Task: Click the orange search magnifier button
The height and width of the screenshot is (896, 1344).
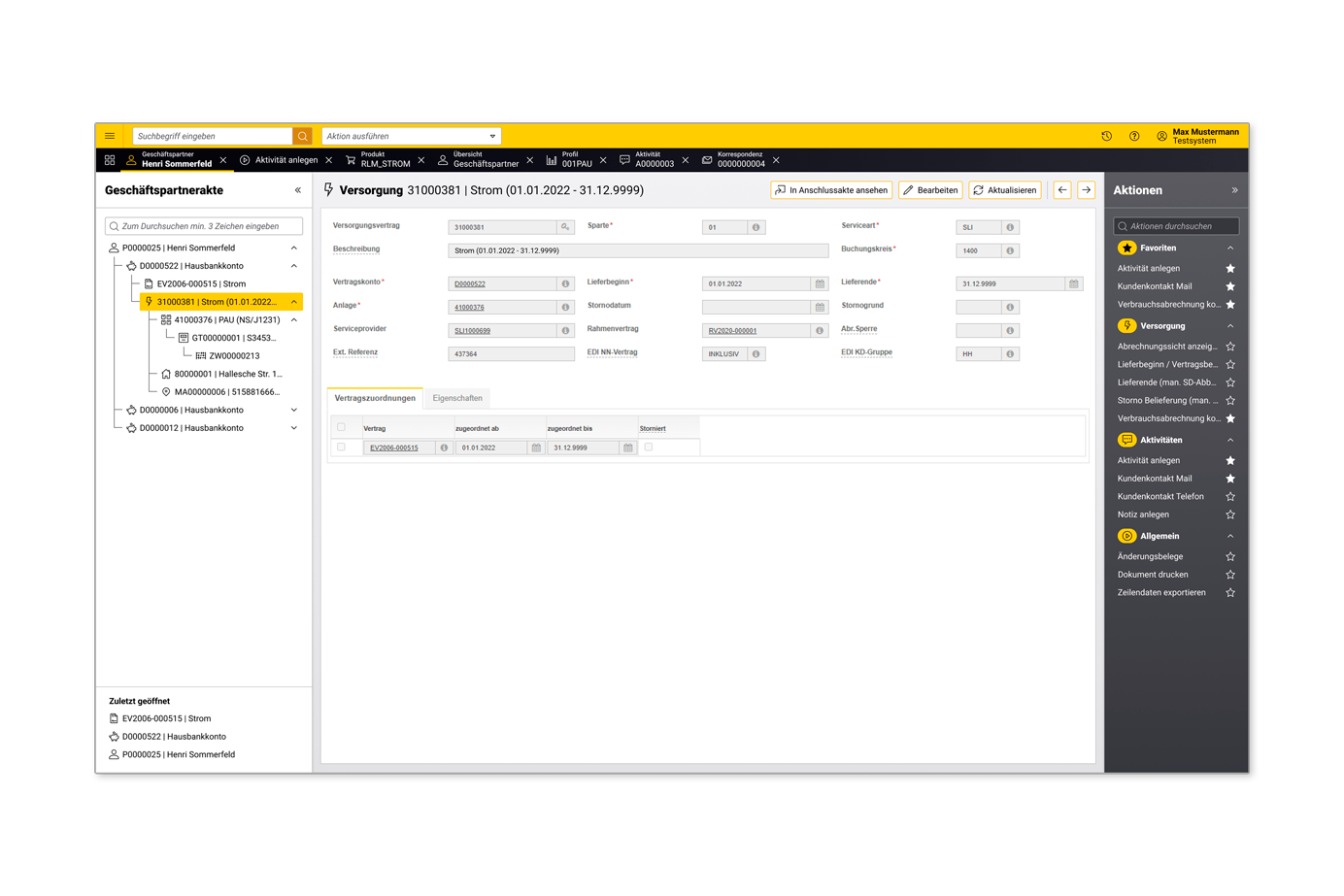Action: coord(303,136)
